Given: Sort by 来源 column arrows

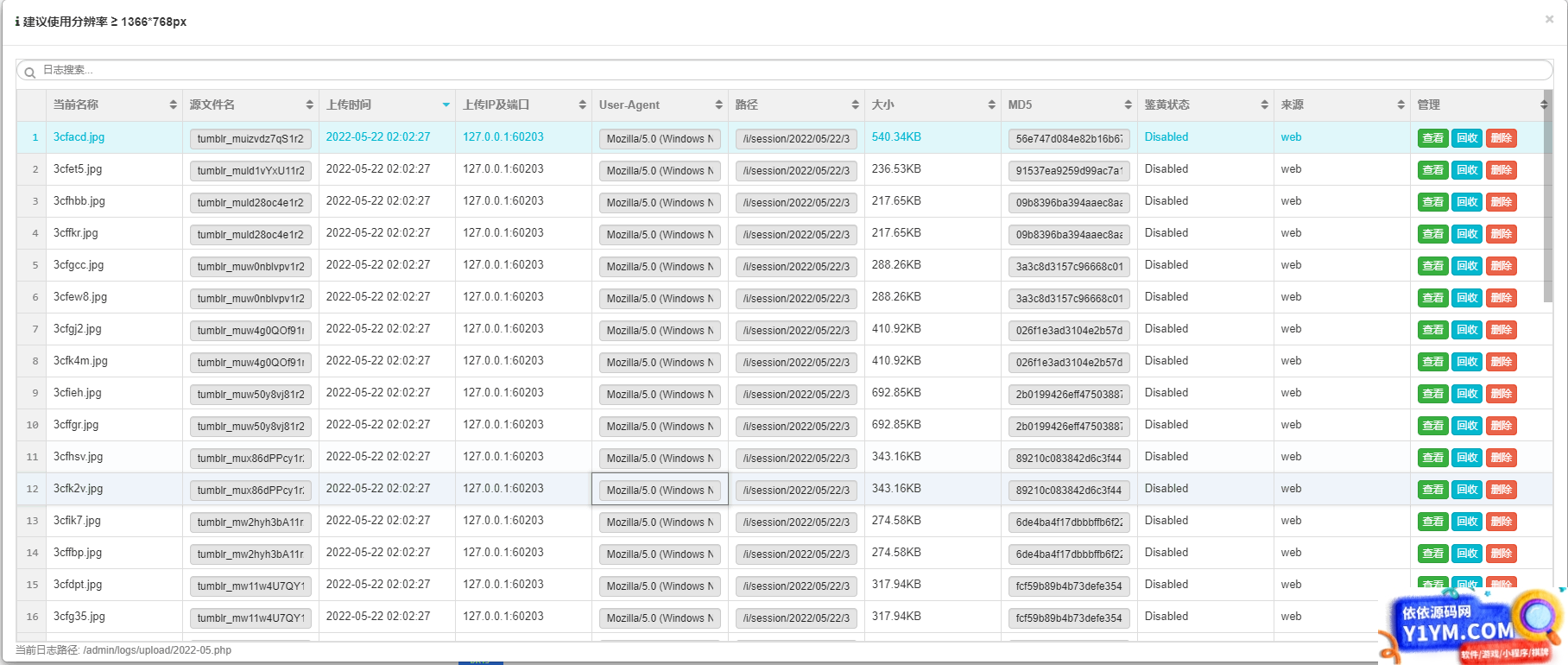Looking at the screenshot, I should click(1401, 104).
